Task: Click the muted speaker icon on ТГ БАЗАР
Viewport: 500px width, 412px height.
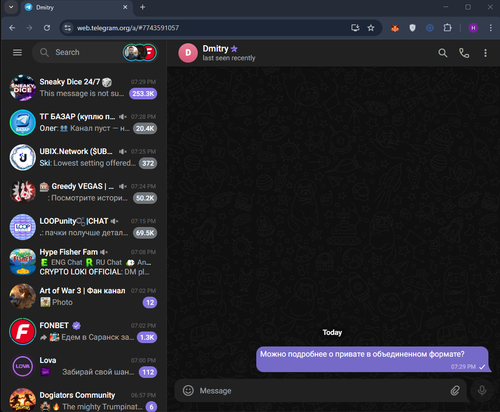Action: (123, 116)
